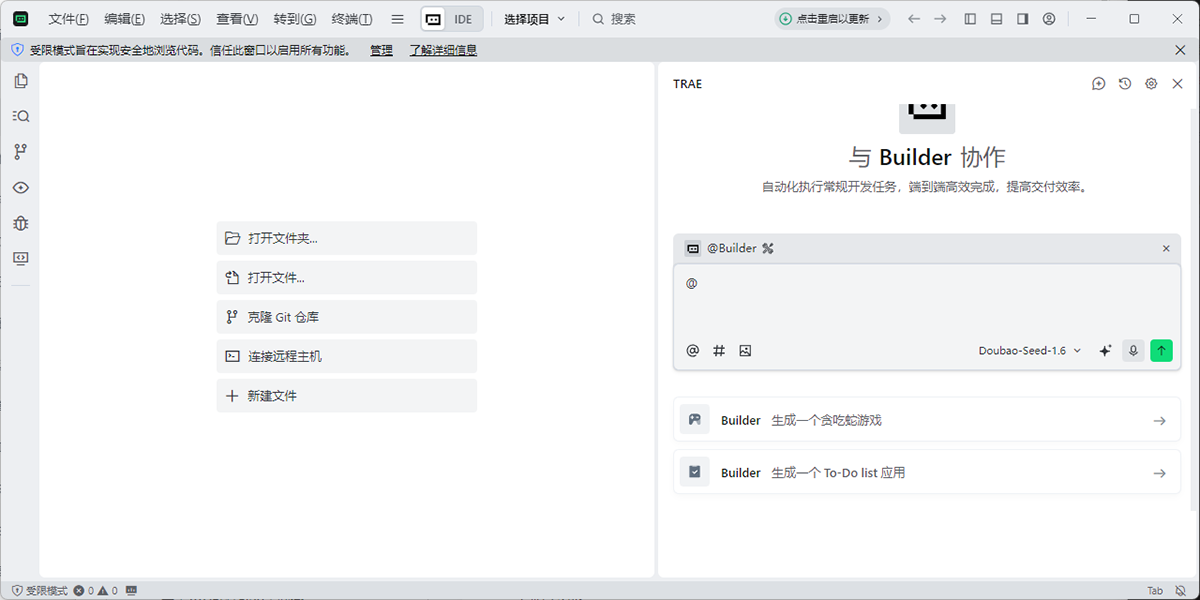Click the 了解详细信息 link
This screenshot has width=1200, height=600.
pyautogui.click(x=443, y=50)
